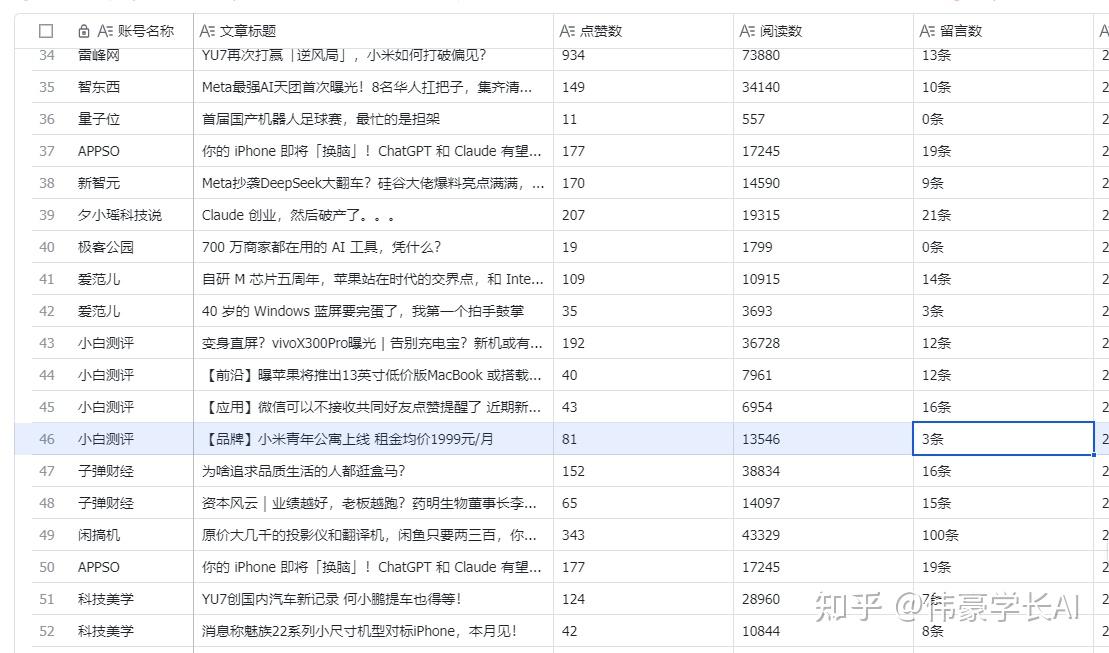The width and height of the screenshot is (1109, 653).
Task: Select the reads cell 43329
Action: coord(761,535)
